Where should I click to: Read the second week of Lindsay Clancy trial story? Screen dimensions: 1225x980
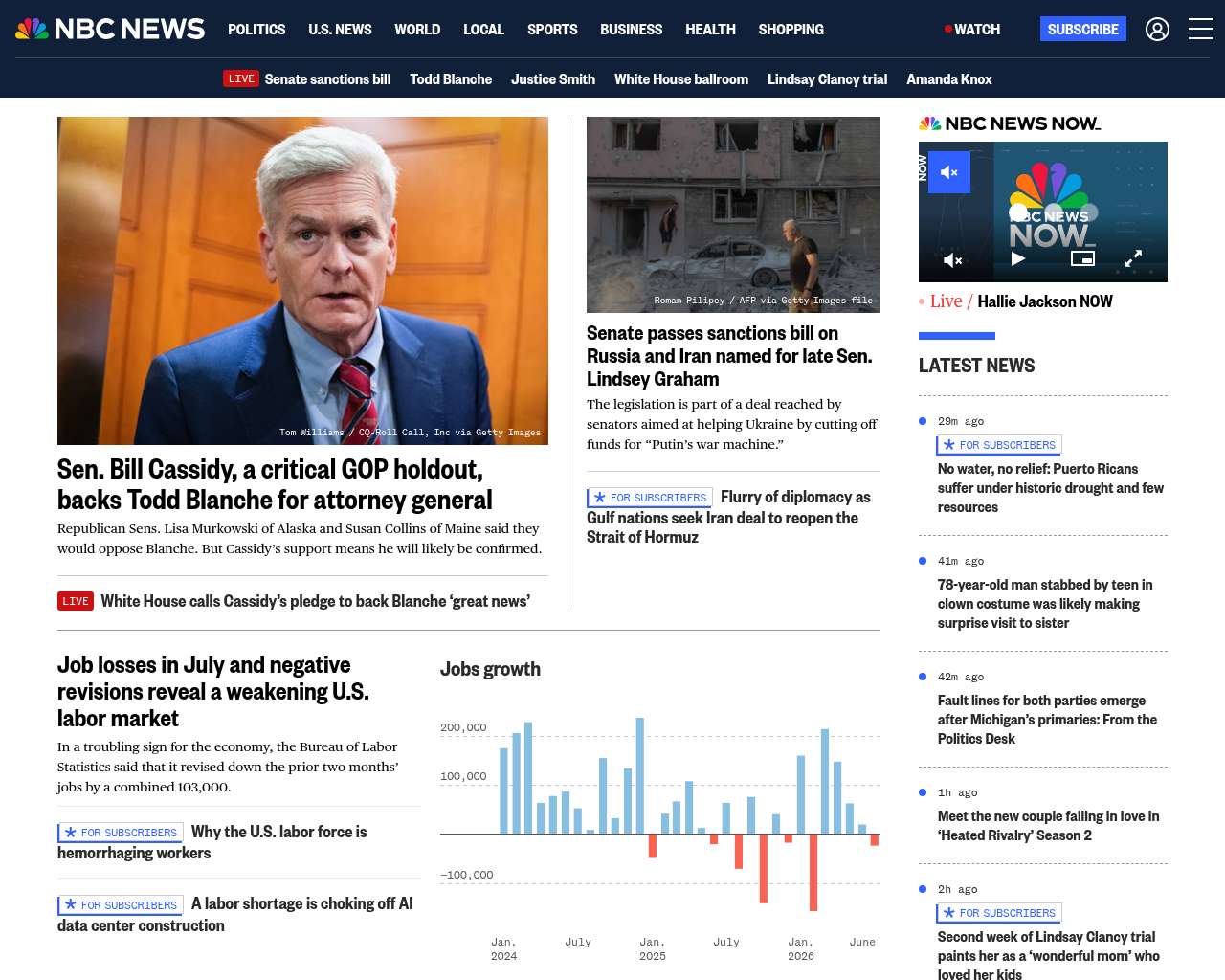[1049, 956]
